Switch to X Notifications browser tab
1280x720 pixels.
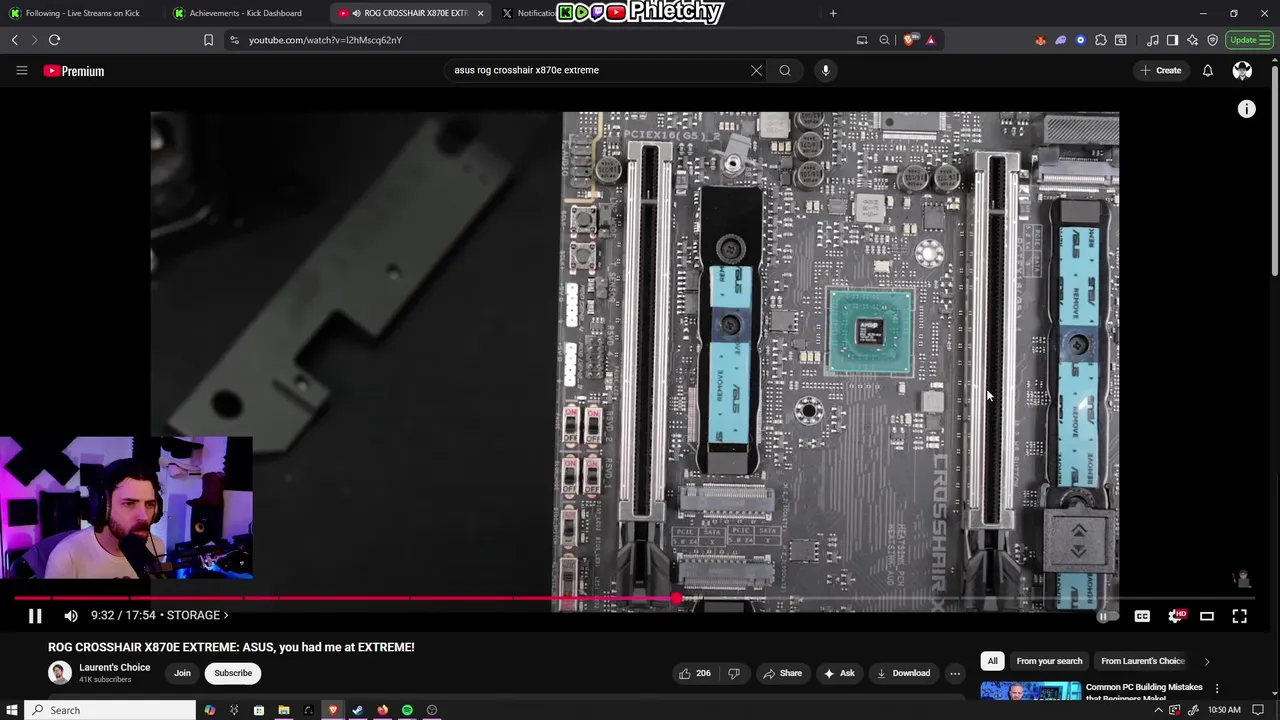point(528,13)
